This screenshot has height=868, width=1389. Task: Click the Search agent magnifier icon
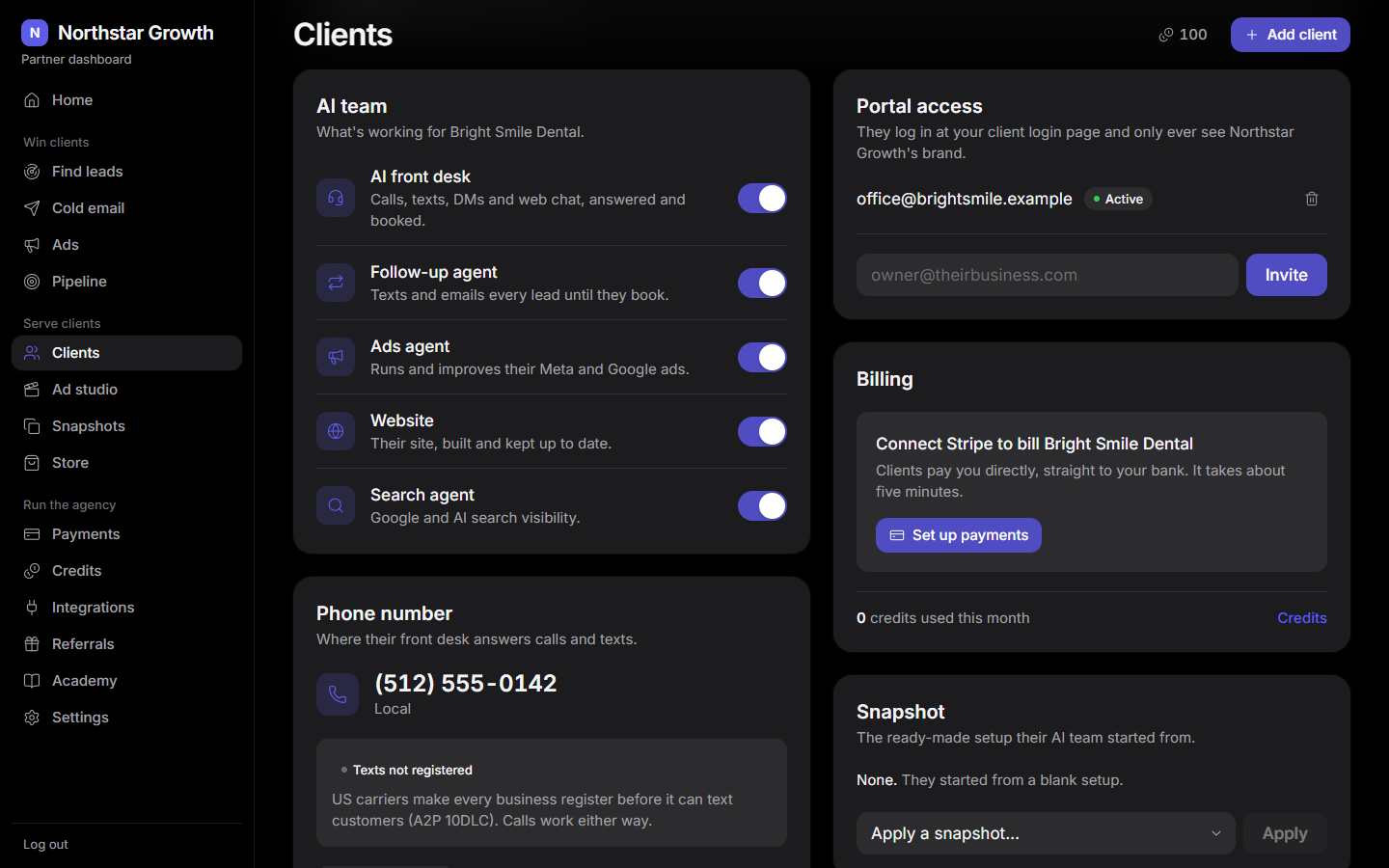click(x=336, y=505)
